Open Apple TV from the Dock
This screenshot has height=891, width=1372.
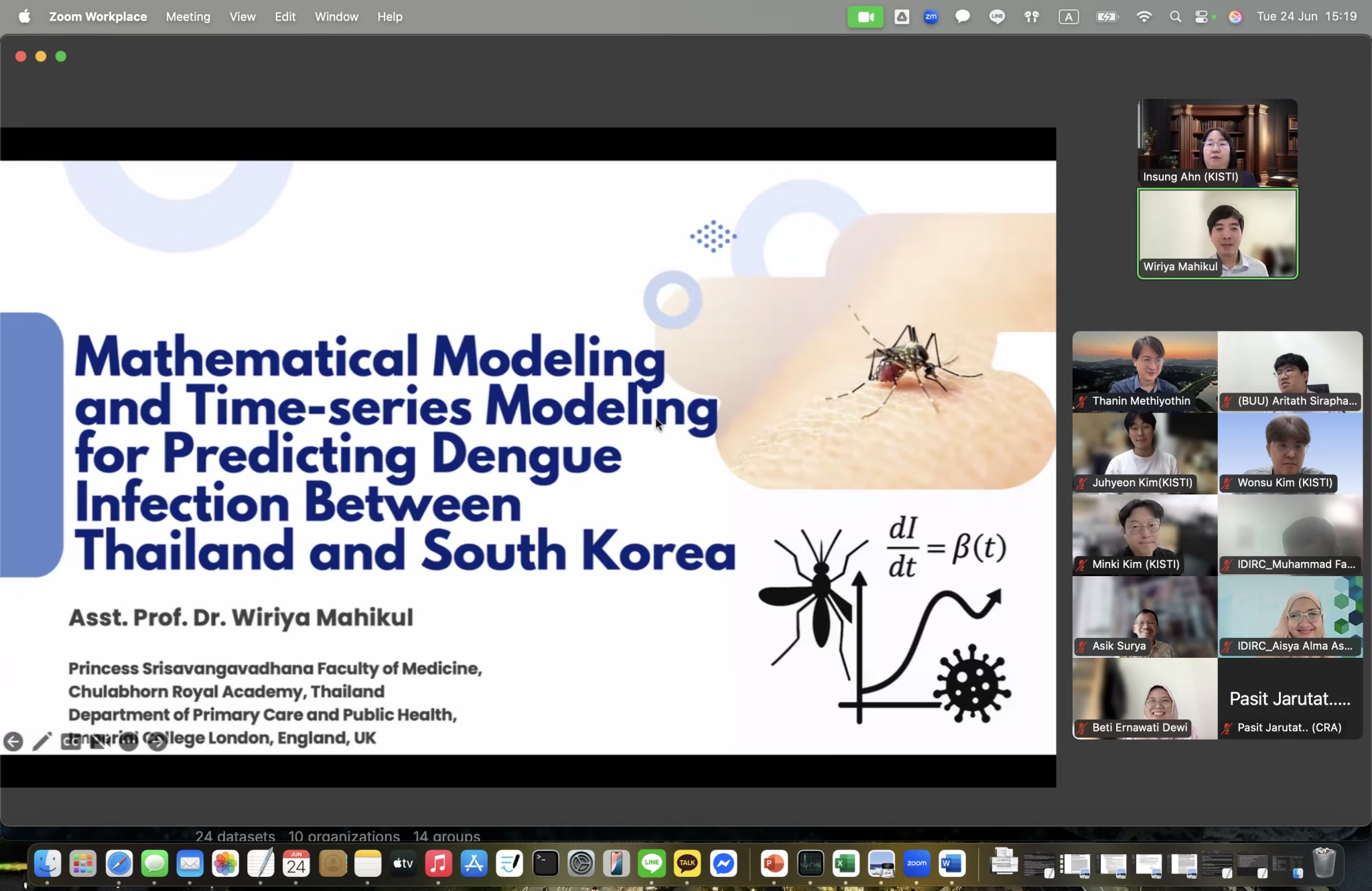pos(403,864)
